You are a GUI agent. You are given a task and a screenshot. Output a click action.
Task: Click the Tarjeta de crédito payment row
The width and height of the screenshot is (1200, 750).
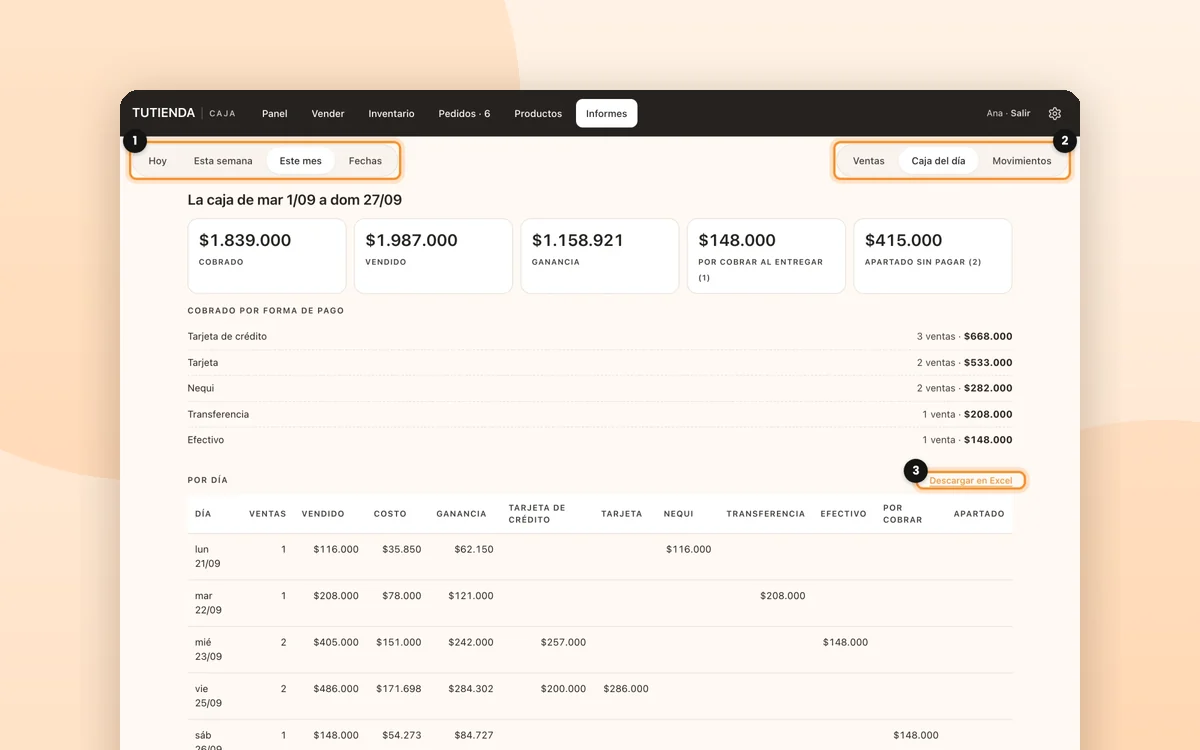point(600,337)
